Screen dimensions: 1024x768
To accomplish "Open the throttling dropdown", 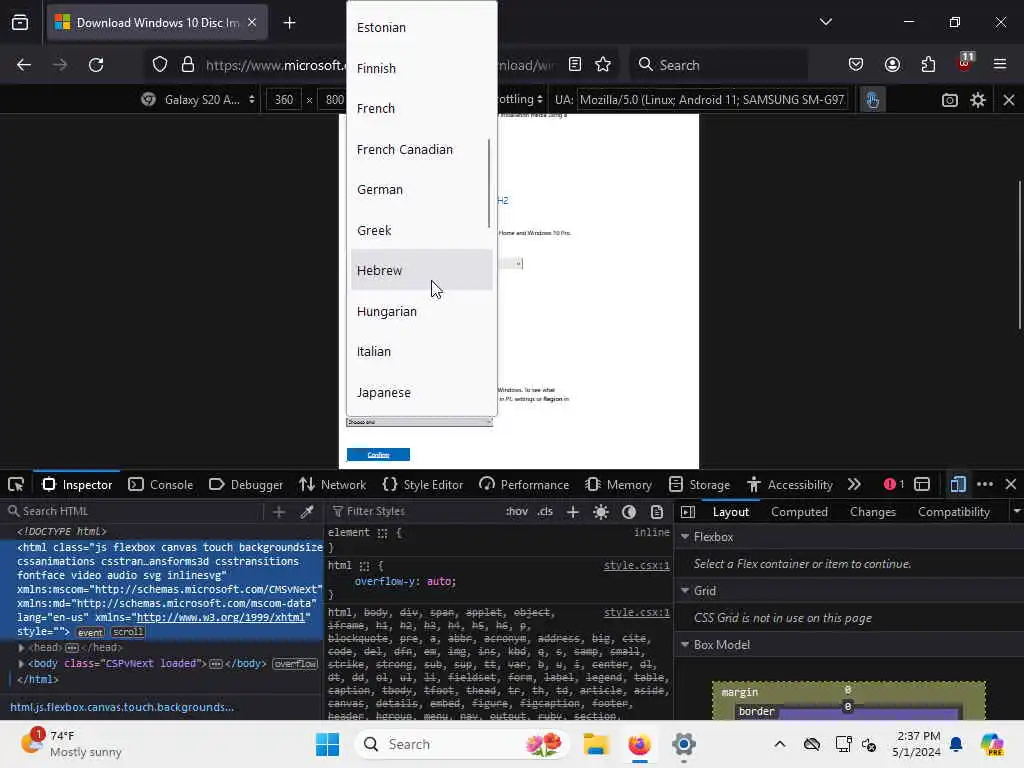I will click(520, 99).
